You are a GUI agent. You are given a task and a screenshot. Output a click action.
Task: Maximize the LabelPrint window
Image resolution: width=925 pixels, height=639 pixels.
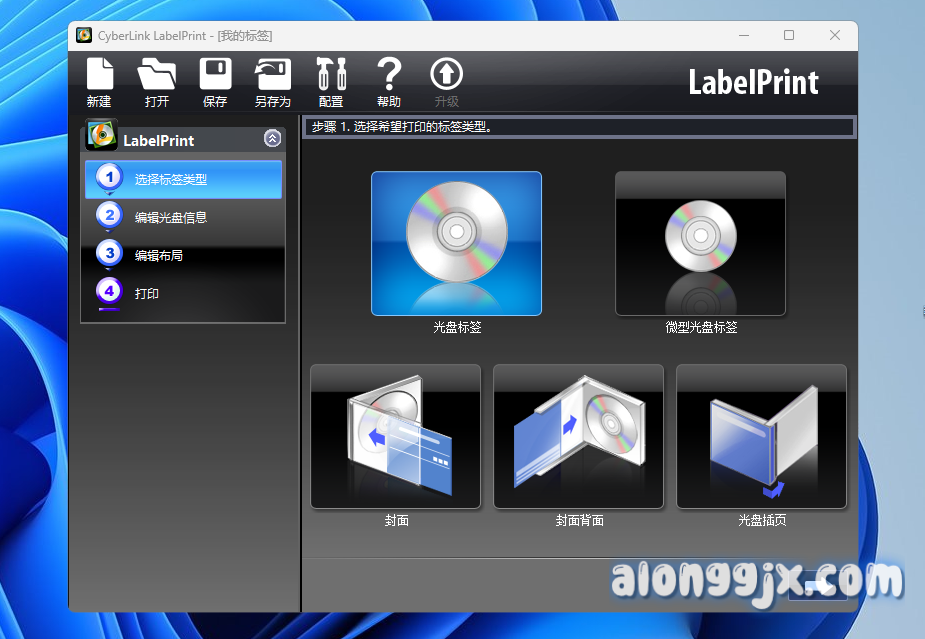point(789,35)
